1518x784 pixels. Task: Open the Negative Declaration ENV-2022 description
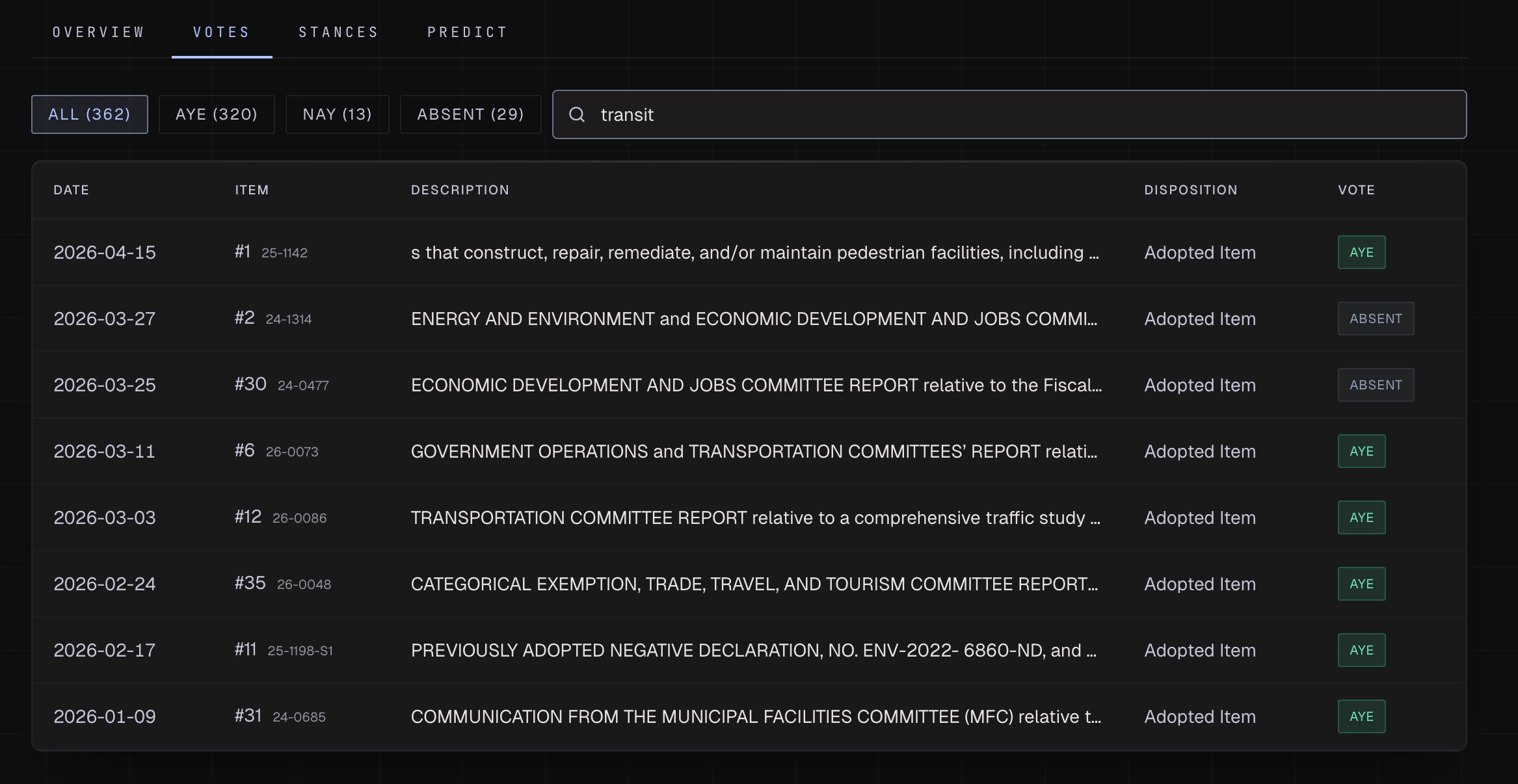click(753, 650)
